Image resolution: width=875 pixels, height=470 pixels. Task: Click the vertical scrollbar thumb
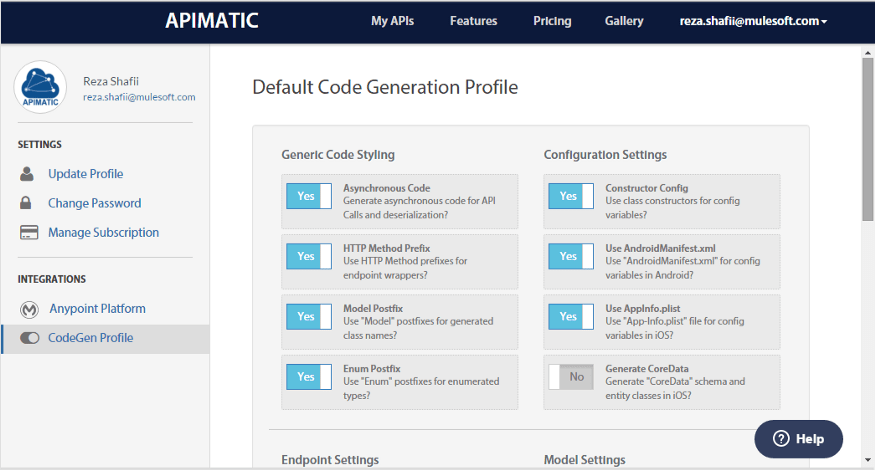[x=868, y=140]
